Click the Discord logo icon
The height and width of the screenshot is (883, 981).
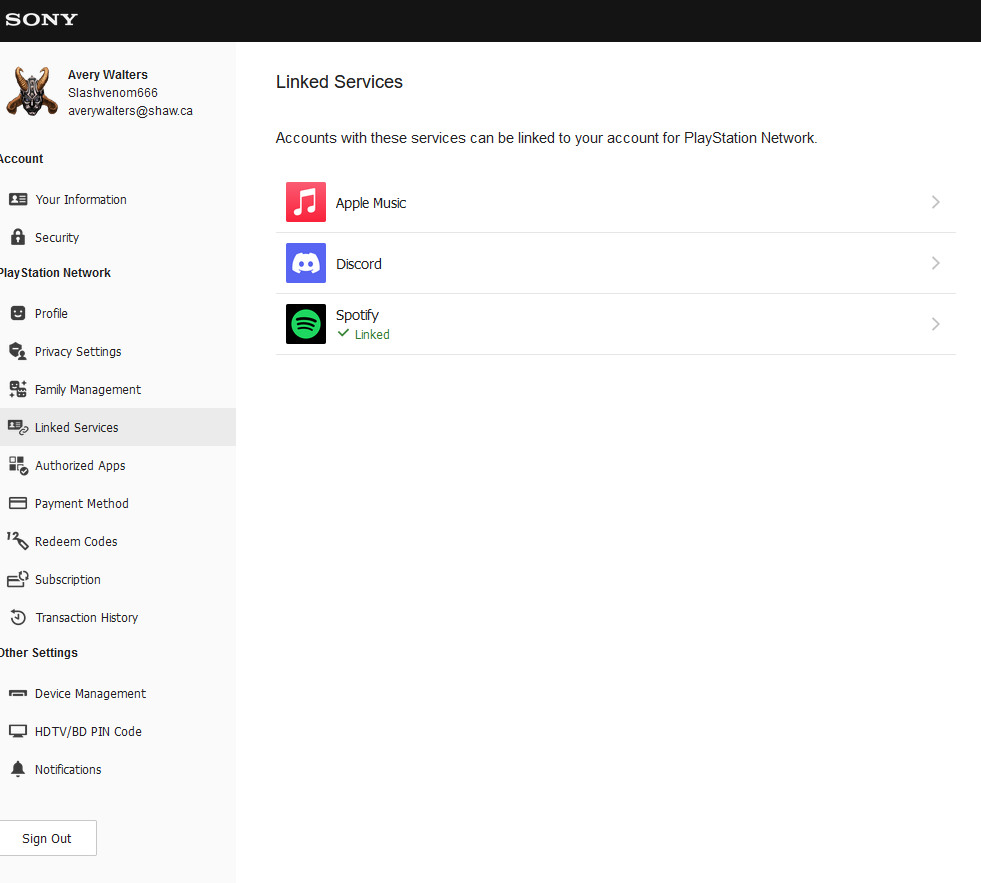click(x=306, y=263)
